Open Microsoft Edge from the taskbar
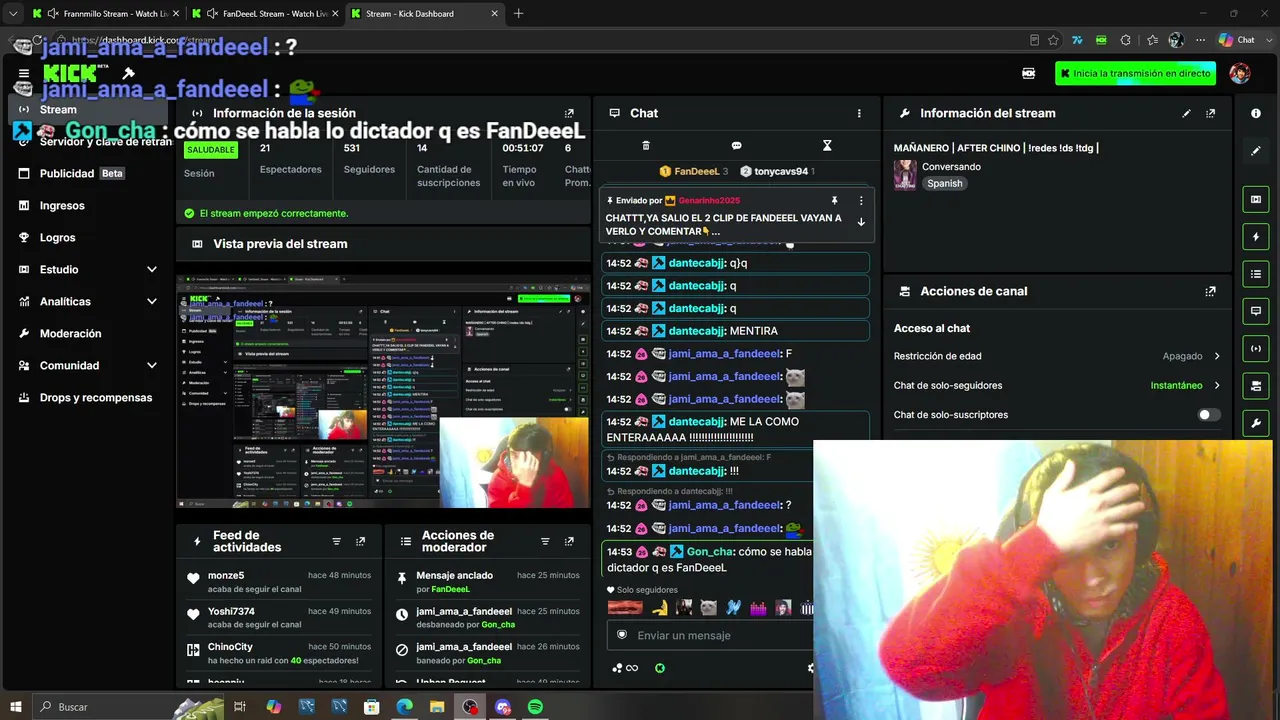 point(404,707)
